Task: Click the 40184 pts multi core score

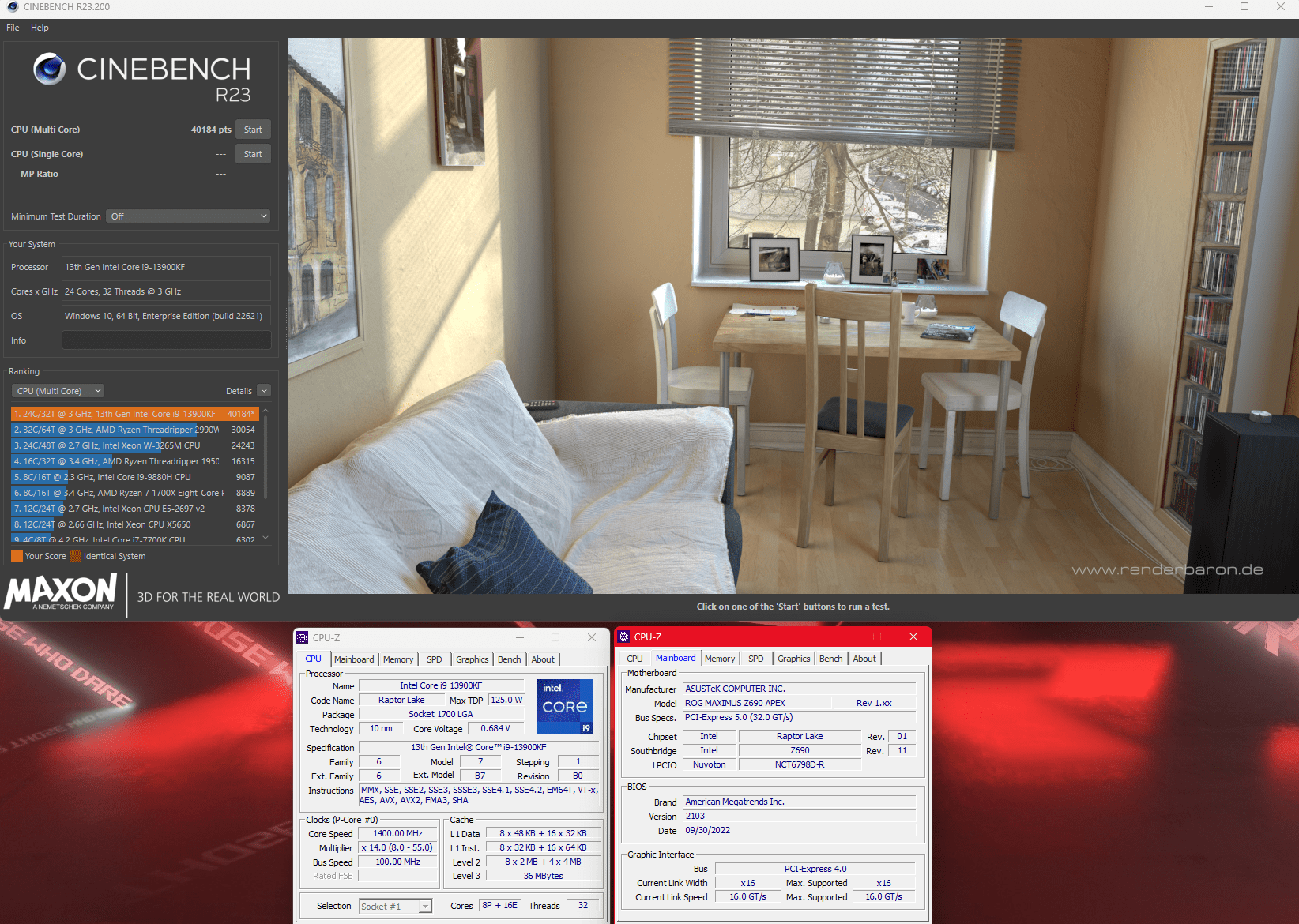Action: [211, 130]
